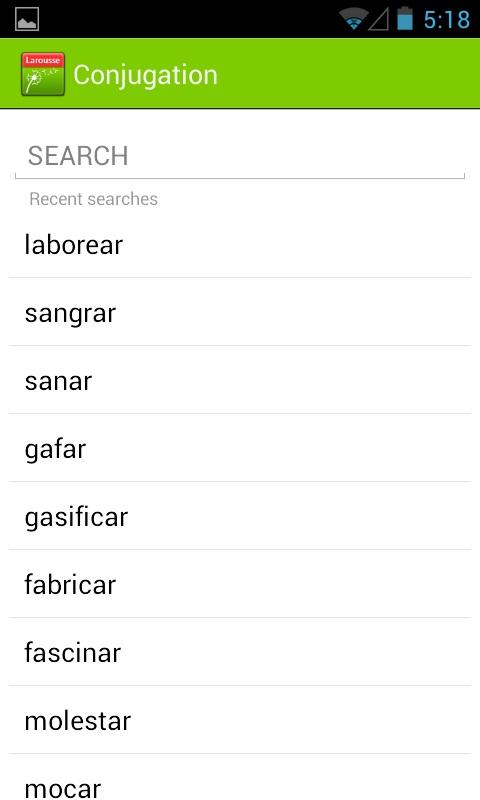The width and height of the screenshot is (480, 800).
Task: Focus the SEARCH input field
Action: point(240,156)
